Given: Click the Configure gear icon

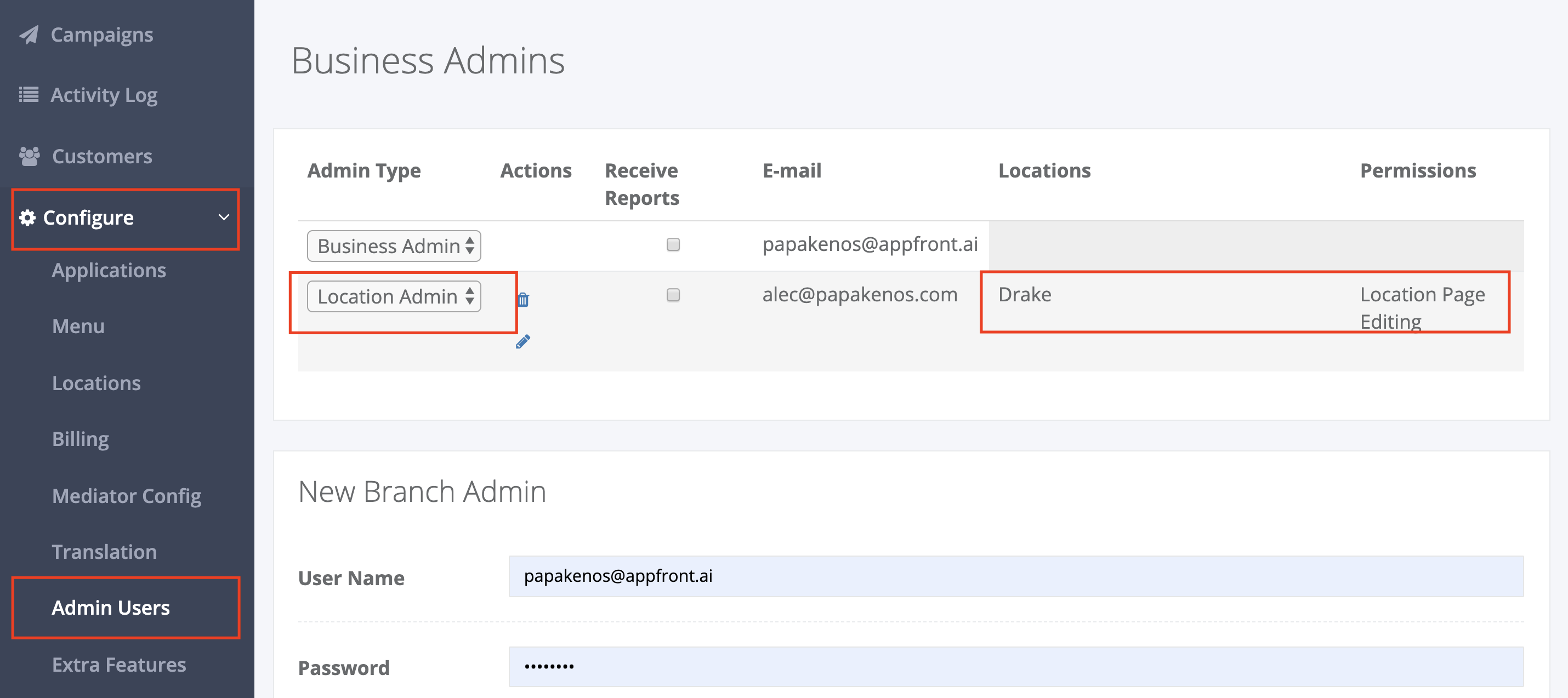Looking at the screenshot, I should click(27, 218).
